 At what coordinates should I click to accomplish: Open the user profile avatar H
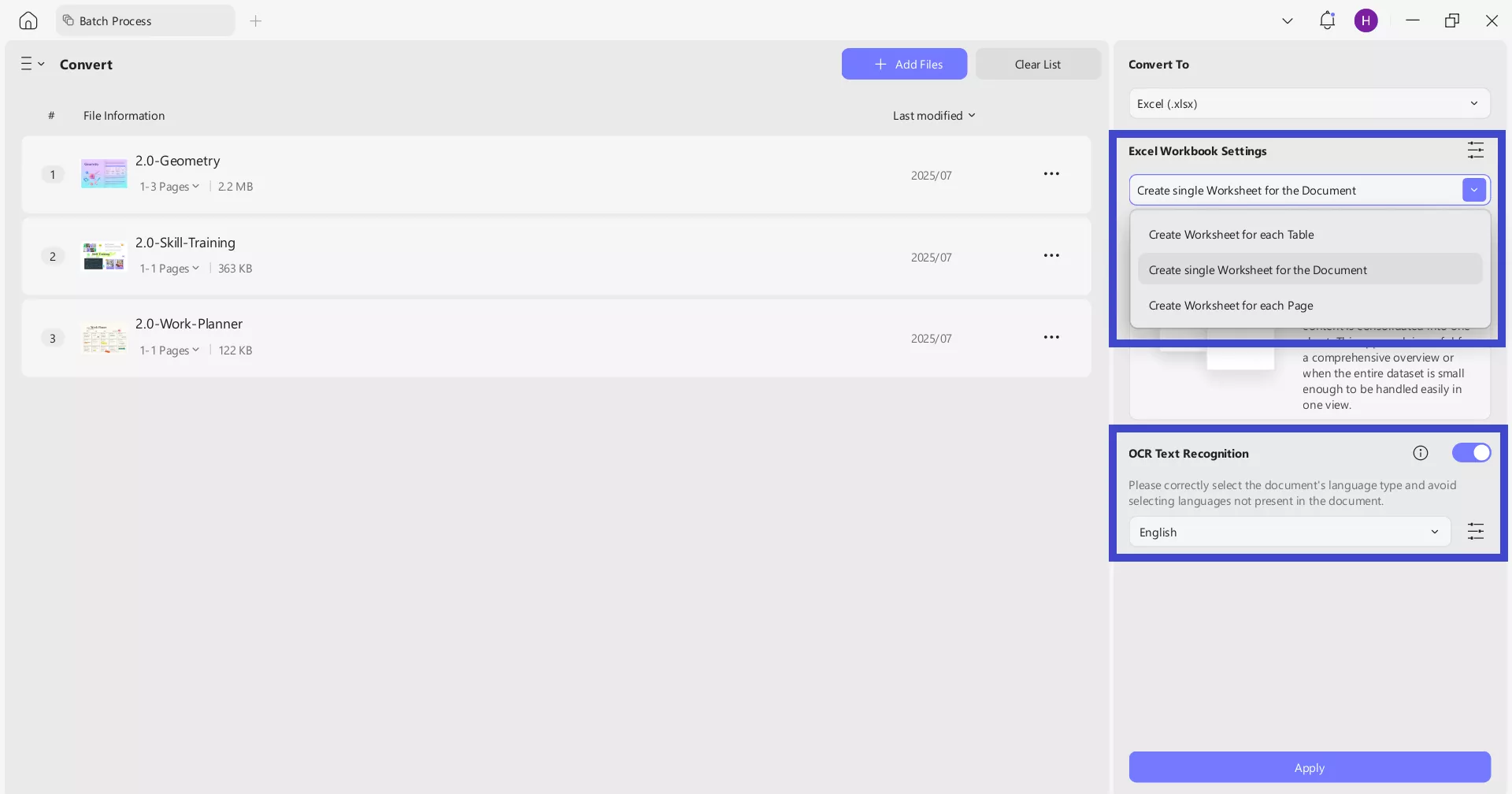pos(1366,20)
